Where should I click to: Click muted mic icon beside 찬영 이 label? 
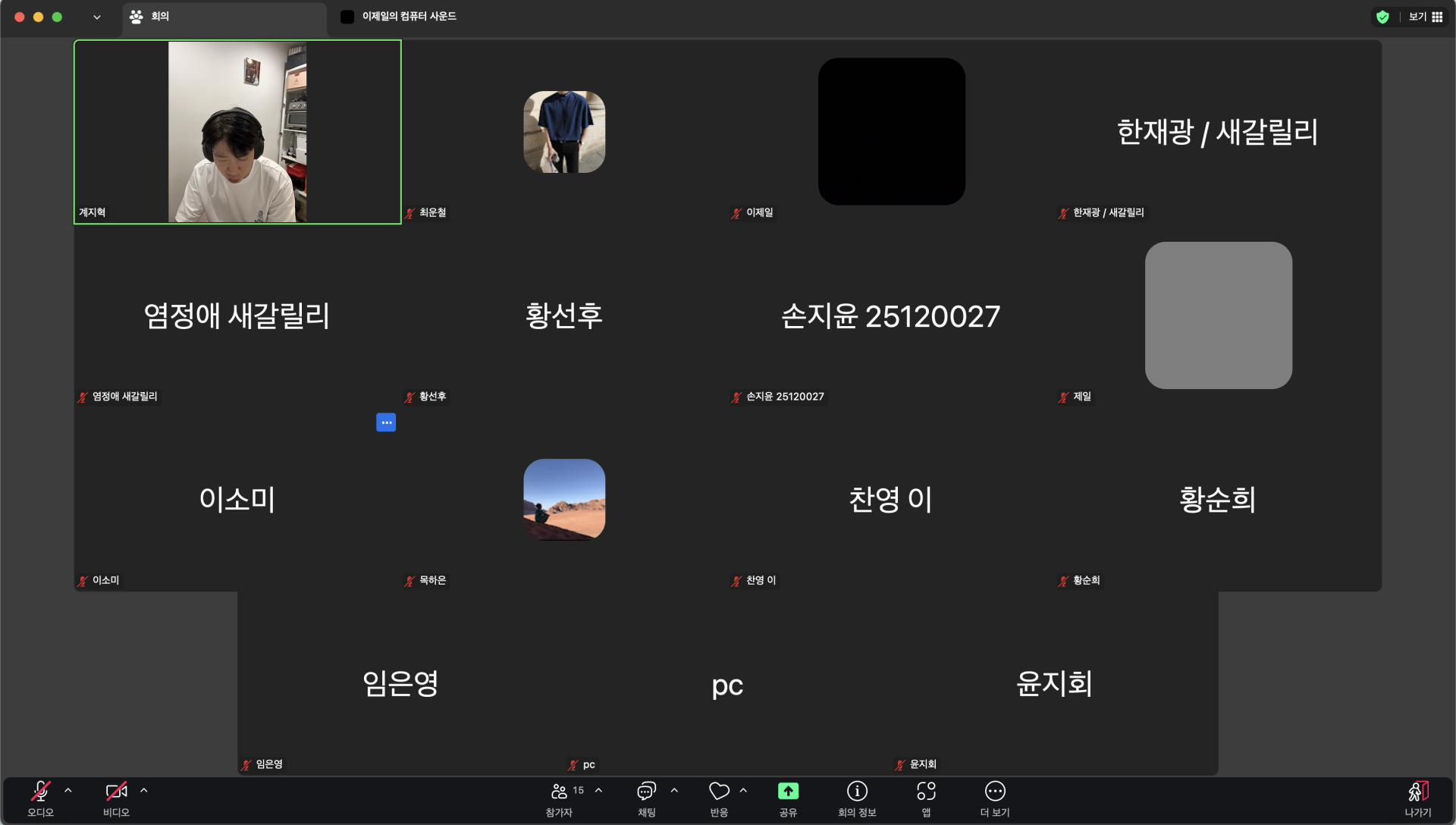(x=736, y=581)
